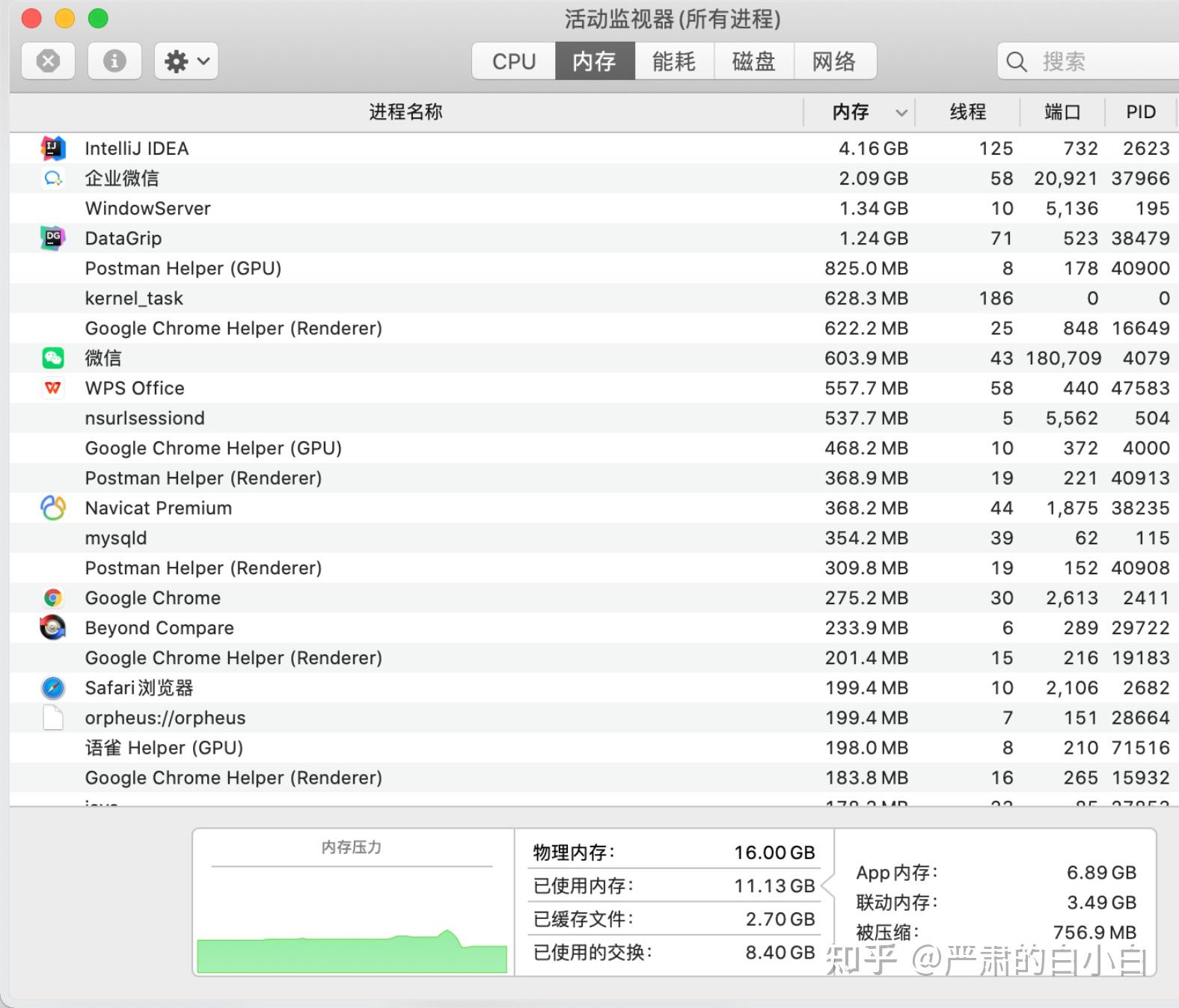Go to the 网络 tab
The height and width of the screenshot is (1008, 1179).
pyautogui.click(x=835, y=61)
